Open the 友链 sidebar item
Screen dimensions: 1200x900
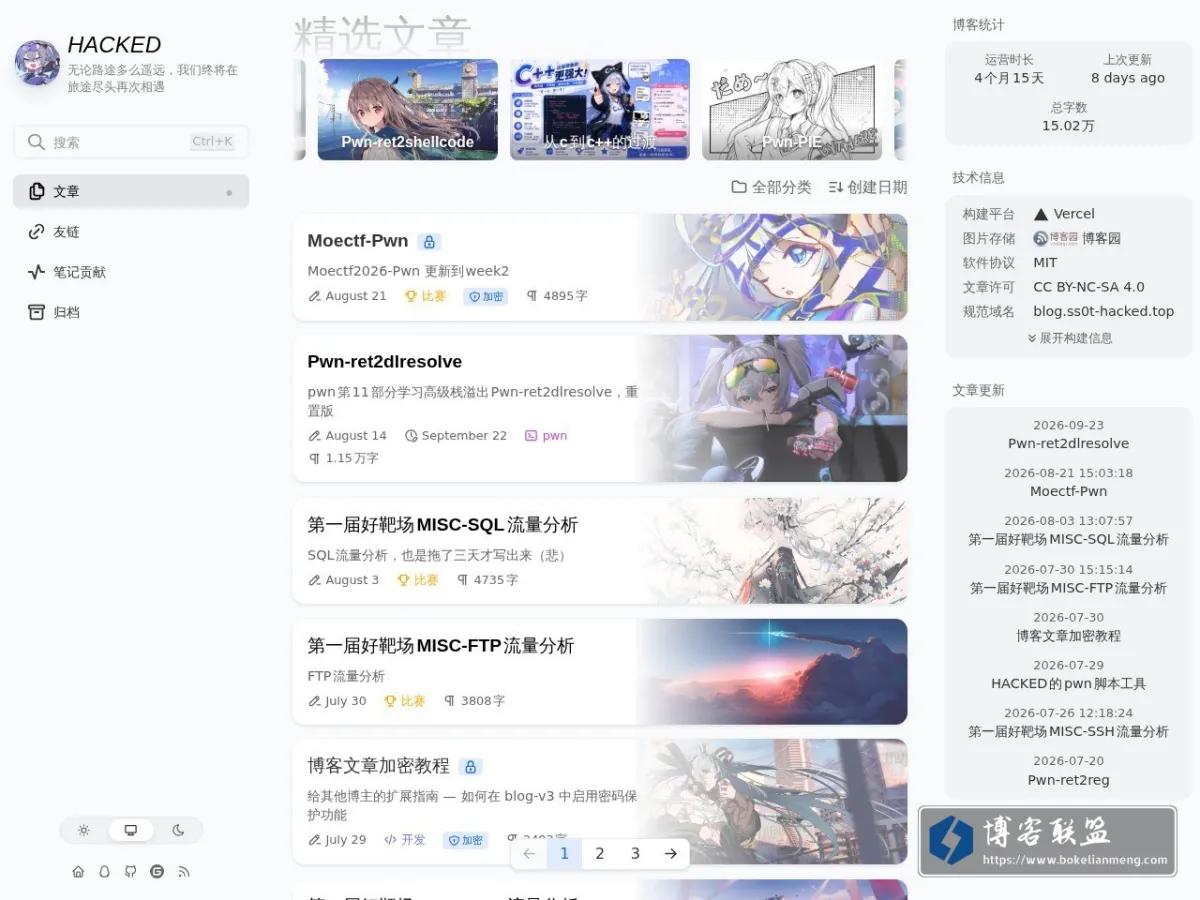[x=131, y=232]
